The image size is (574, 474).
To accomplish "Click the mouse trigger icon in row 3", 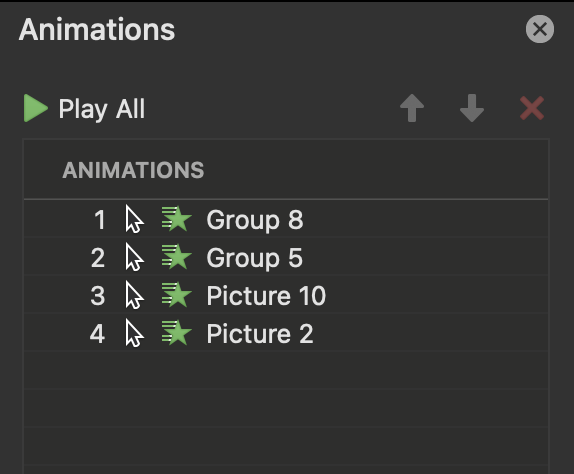I will pyautogui.click(x=134, y=295).
